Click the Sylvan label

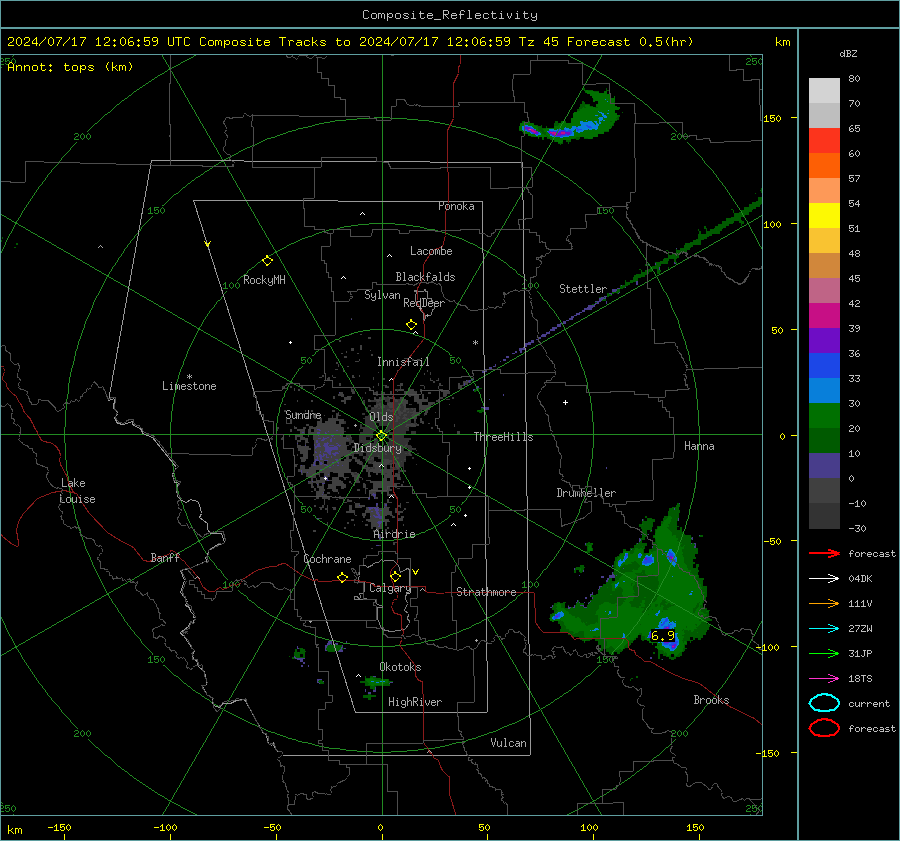(382, 295)
